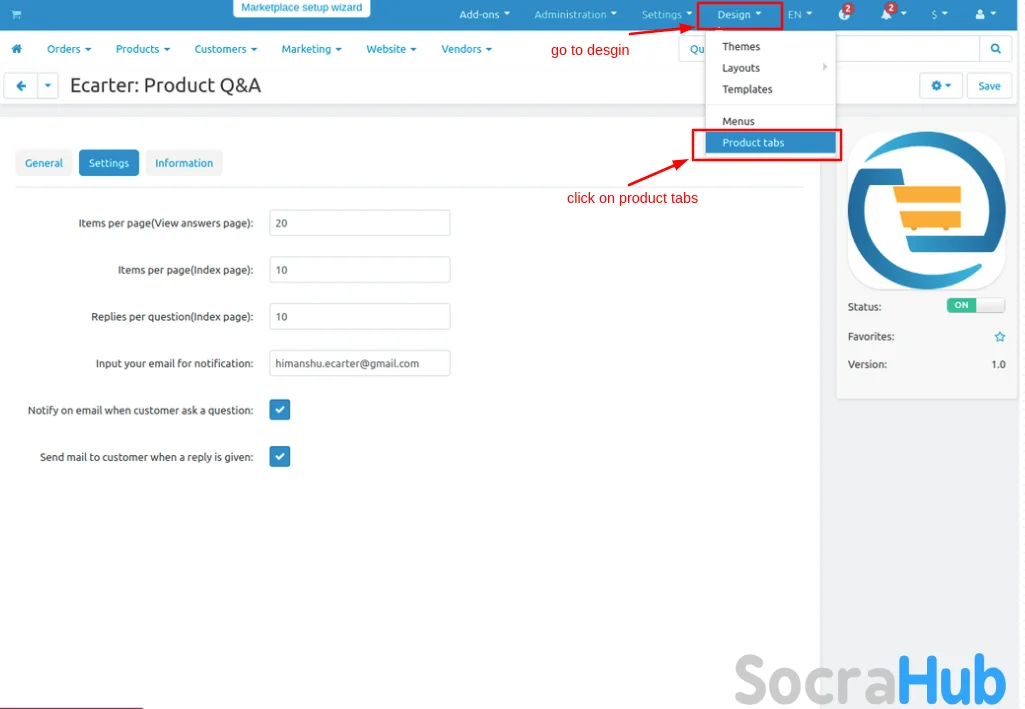Click the globe icon with badge 2
Image resolution: width=1025 pixels, height=709 pixels.
point(845,14)
